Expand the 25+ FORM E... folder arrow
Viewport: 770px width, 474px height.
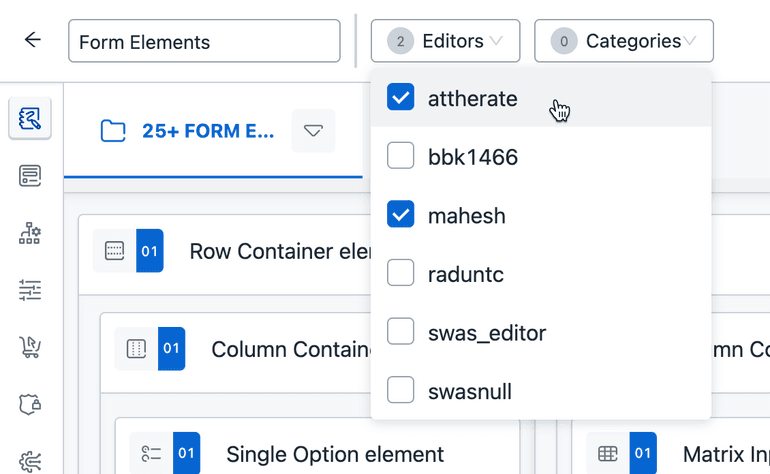pos(313,131)
